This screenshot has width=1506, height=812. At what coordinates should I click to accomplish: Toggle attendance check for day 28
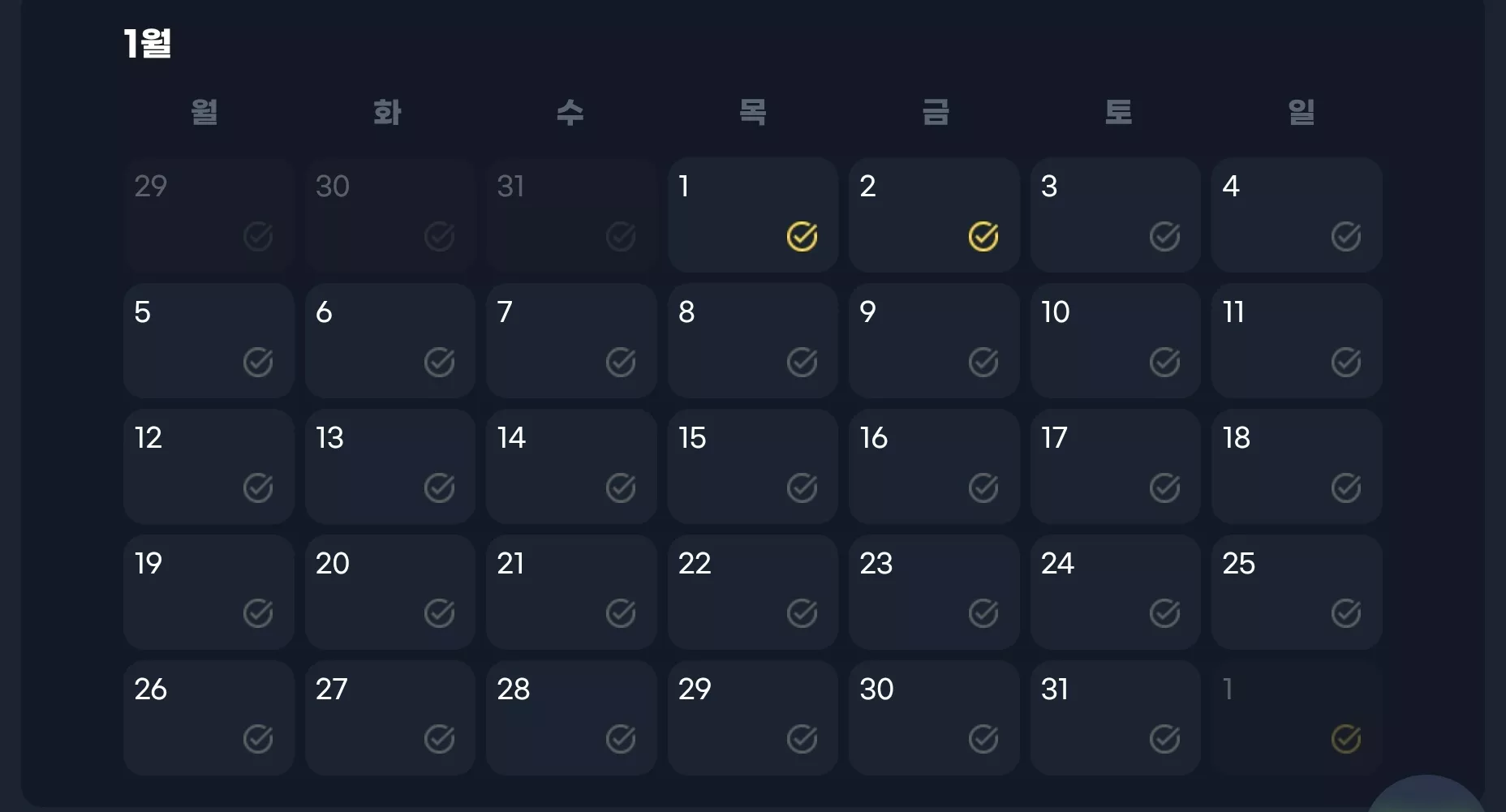coord(621,740)
